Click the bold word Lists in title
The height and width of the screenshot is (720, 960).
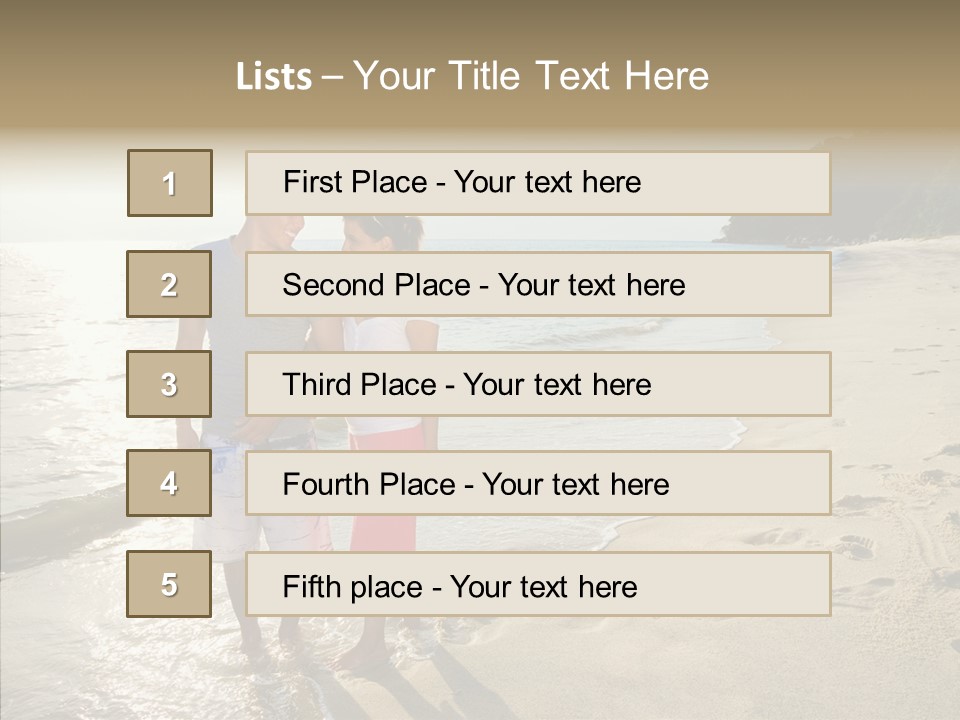[274, 77]
